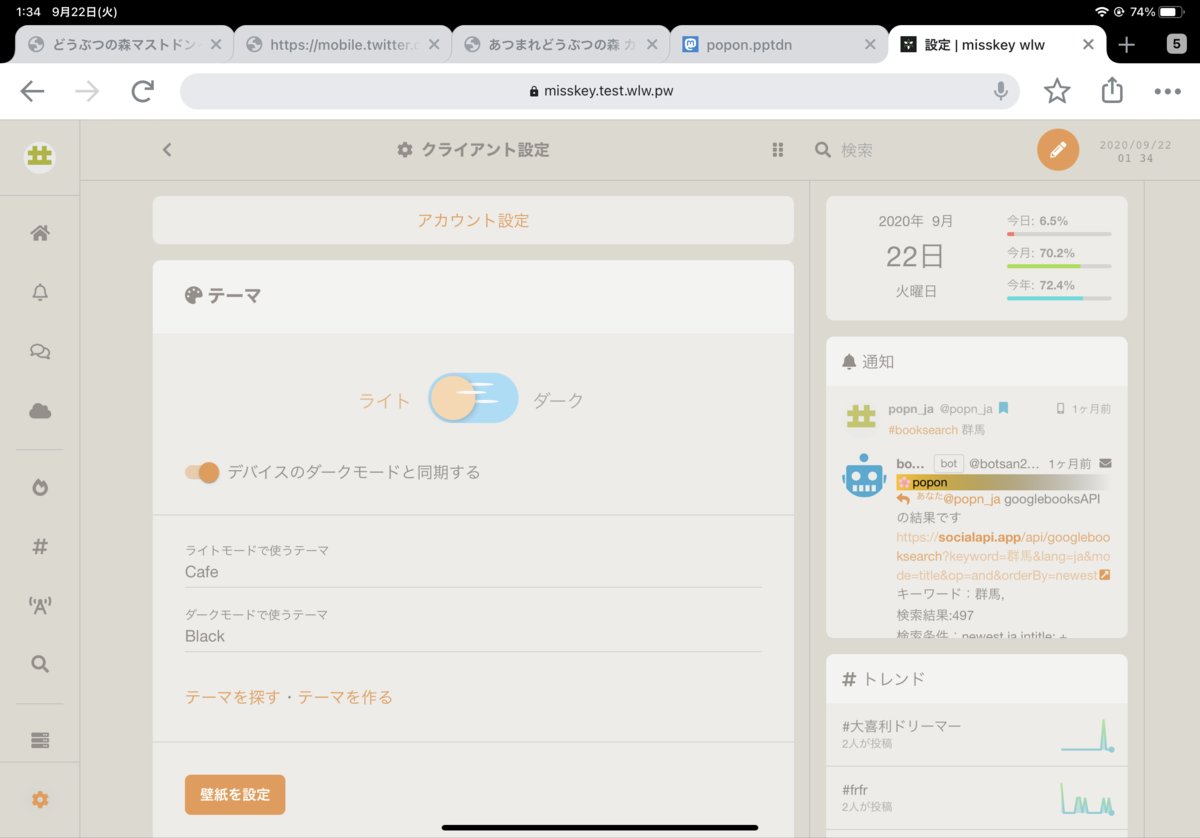Click テーマ section header

473,296
